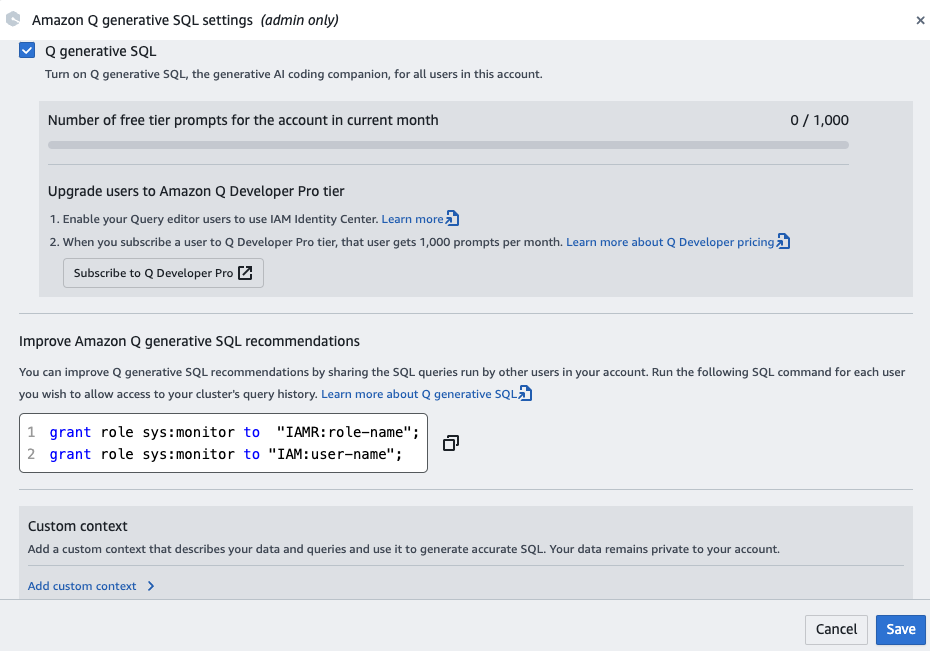Click the Cancel button
This screenshot has width=930, height=651.
click(836, 629)
